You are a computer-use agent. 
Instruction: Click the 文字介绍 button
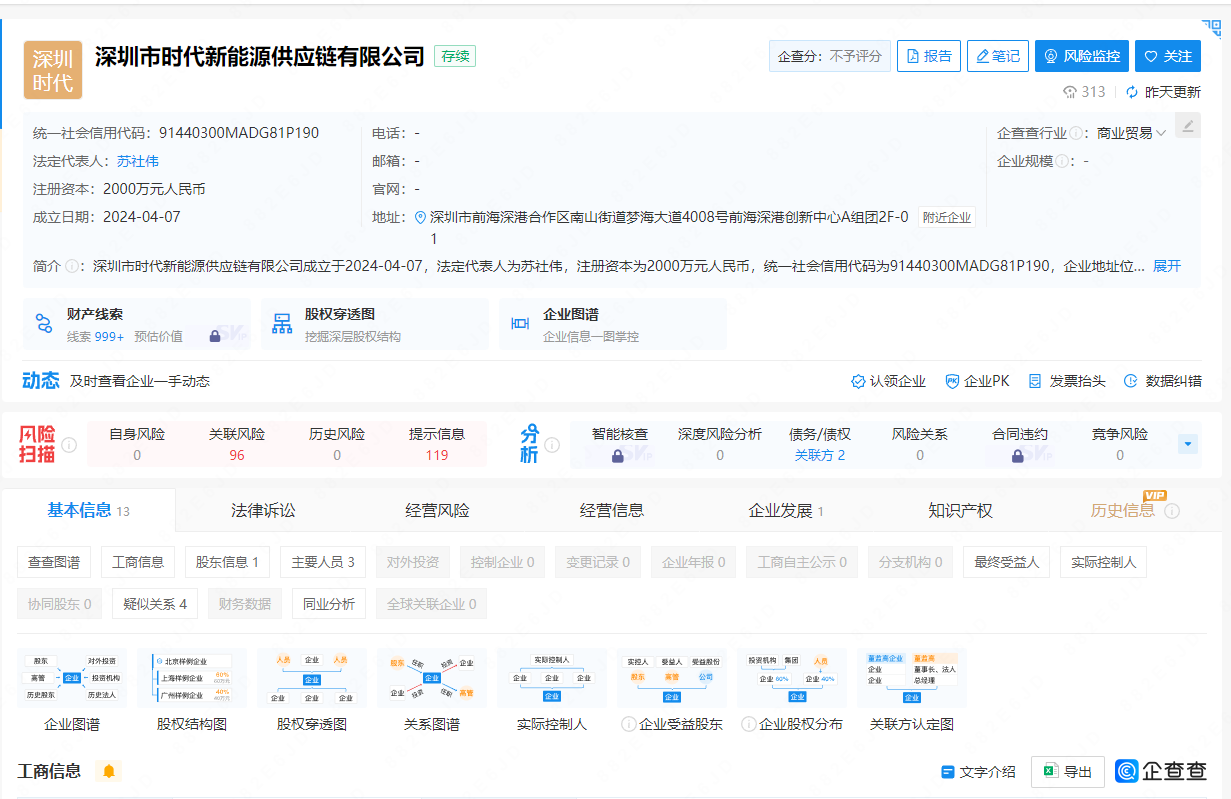[979, 772]
